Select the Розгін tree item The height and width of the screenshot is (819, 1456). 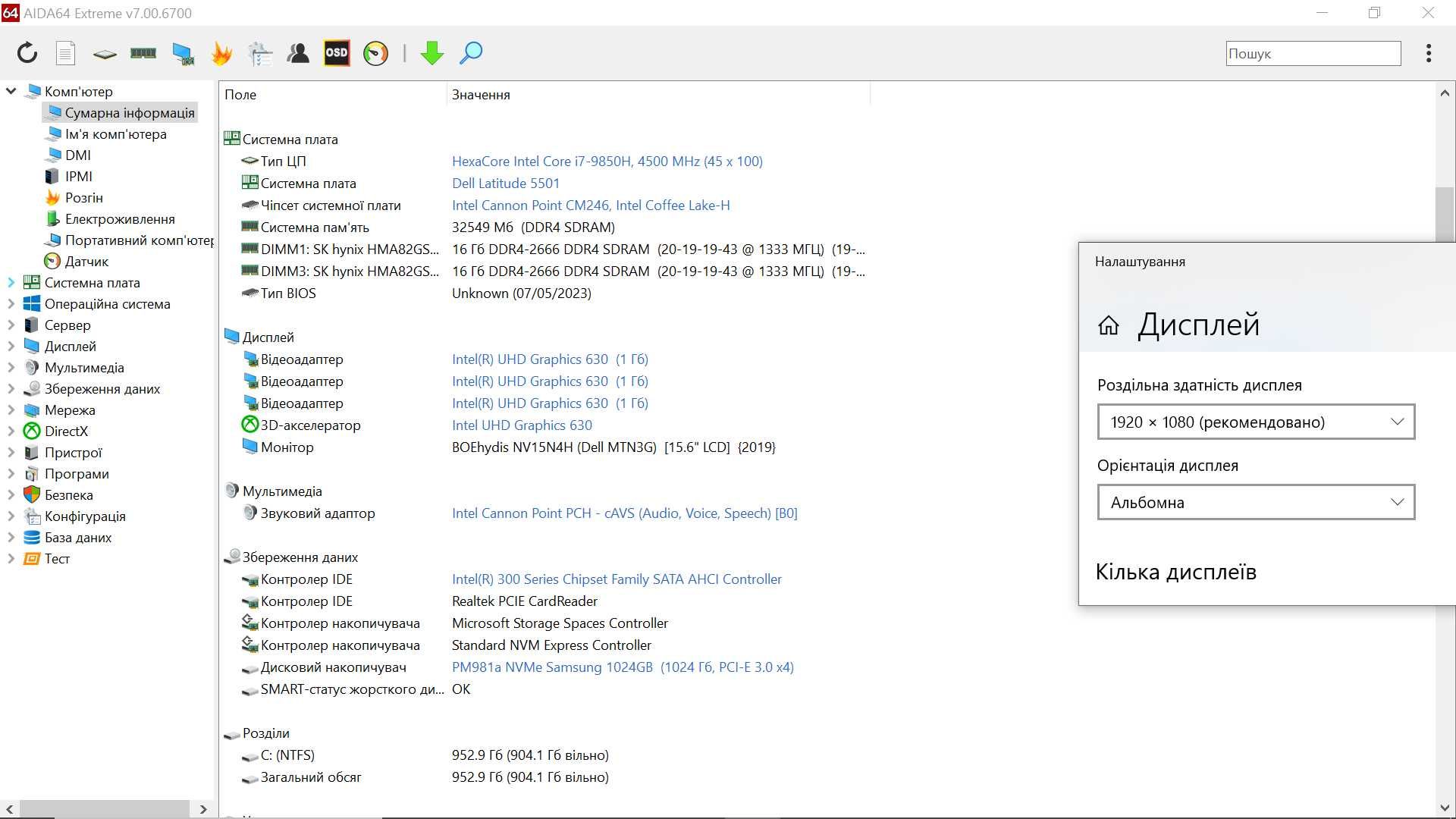[x=74, y=198]
